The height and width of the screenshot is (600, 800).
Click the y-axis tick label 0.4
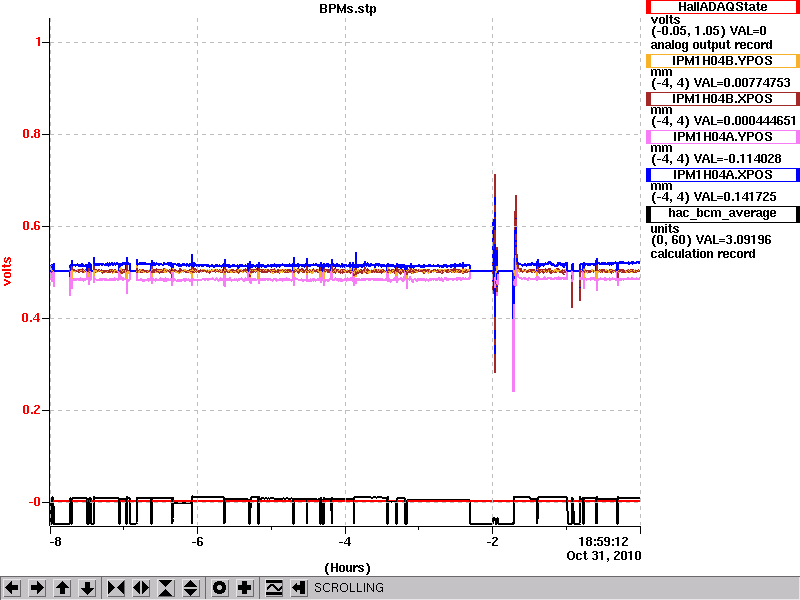[31, 318]
